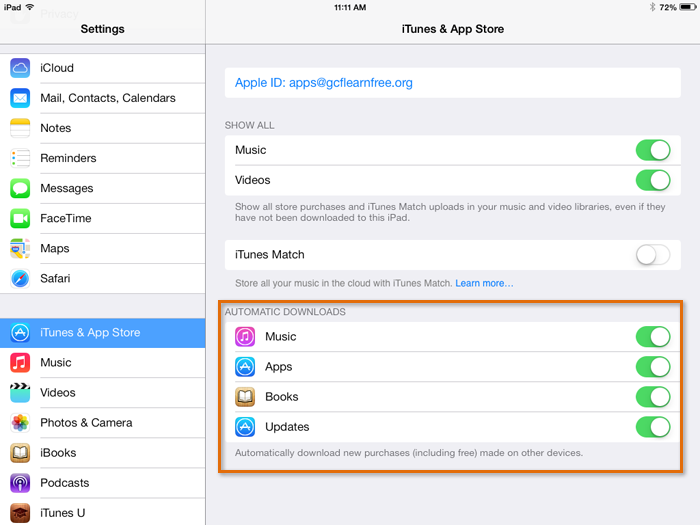Select Photos & Camera settings
700x525 pixels.
pyautogui.click(x=103, y=423)
